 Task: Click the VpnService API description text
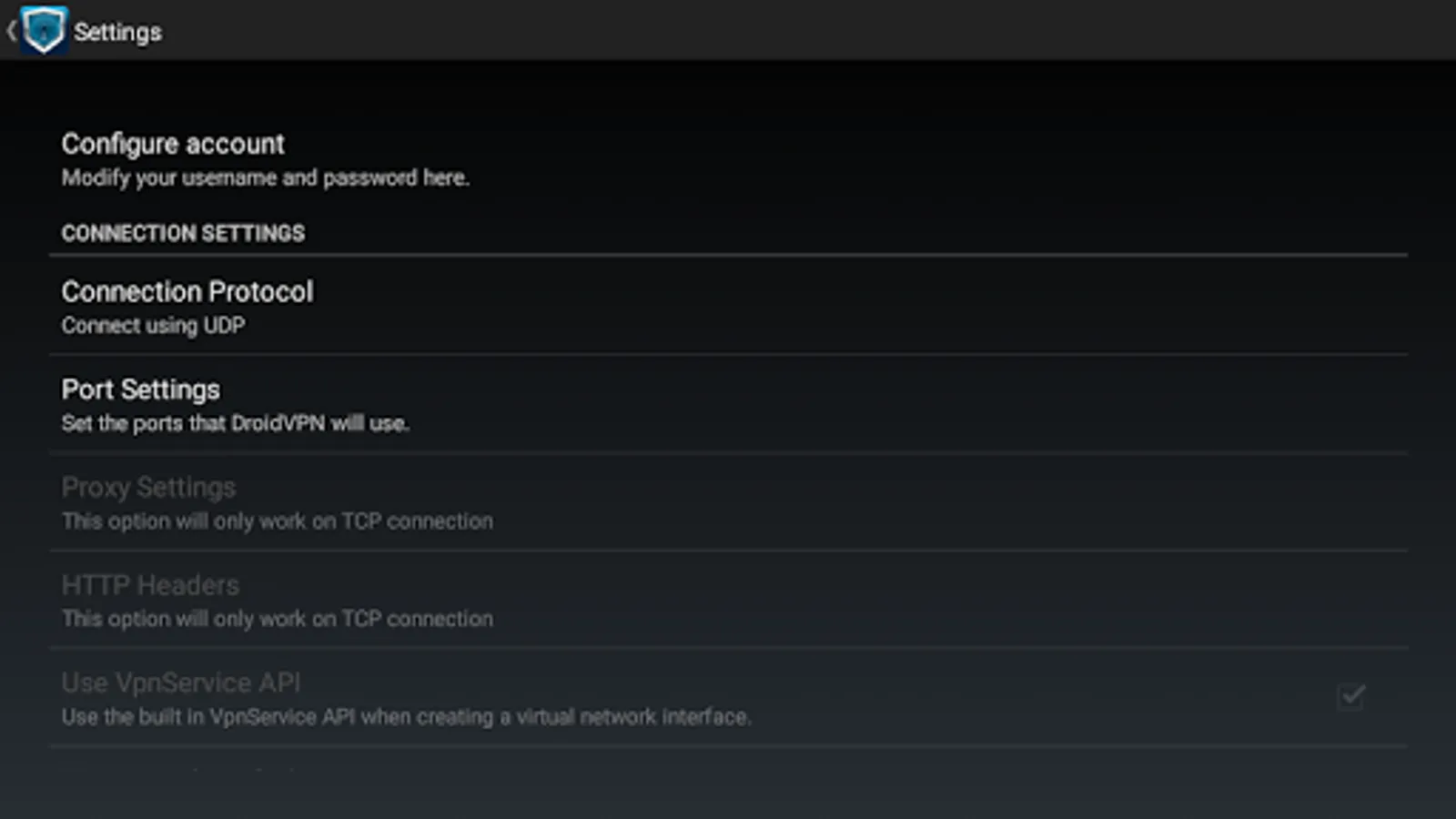tap(406, 717)
